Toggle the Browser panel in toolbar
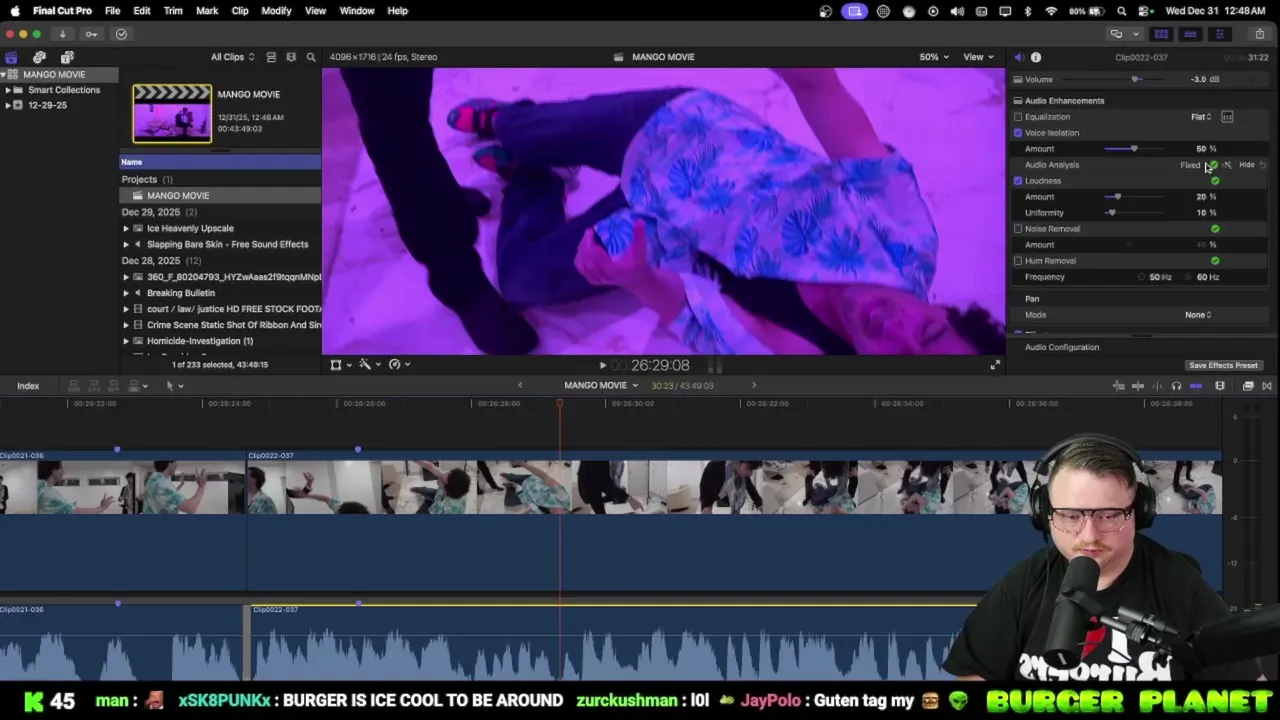Viewport: 1280px width, 720px height. [1161, 34]
